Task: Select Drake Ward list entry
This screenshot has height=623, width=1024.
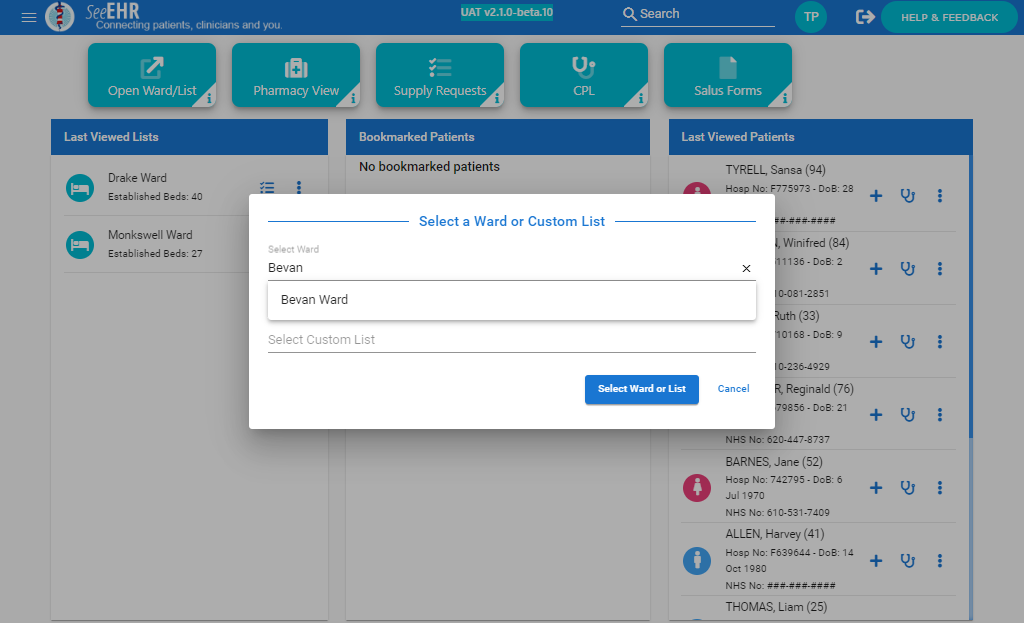Action: point(157,187)
